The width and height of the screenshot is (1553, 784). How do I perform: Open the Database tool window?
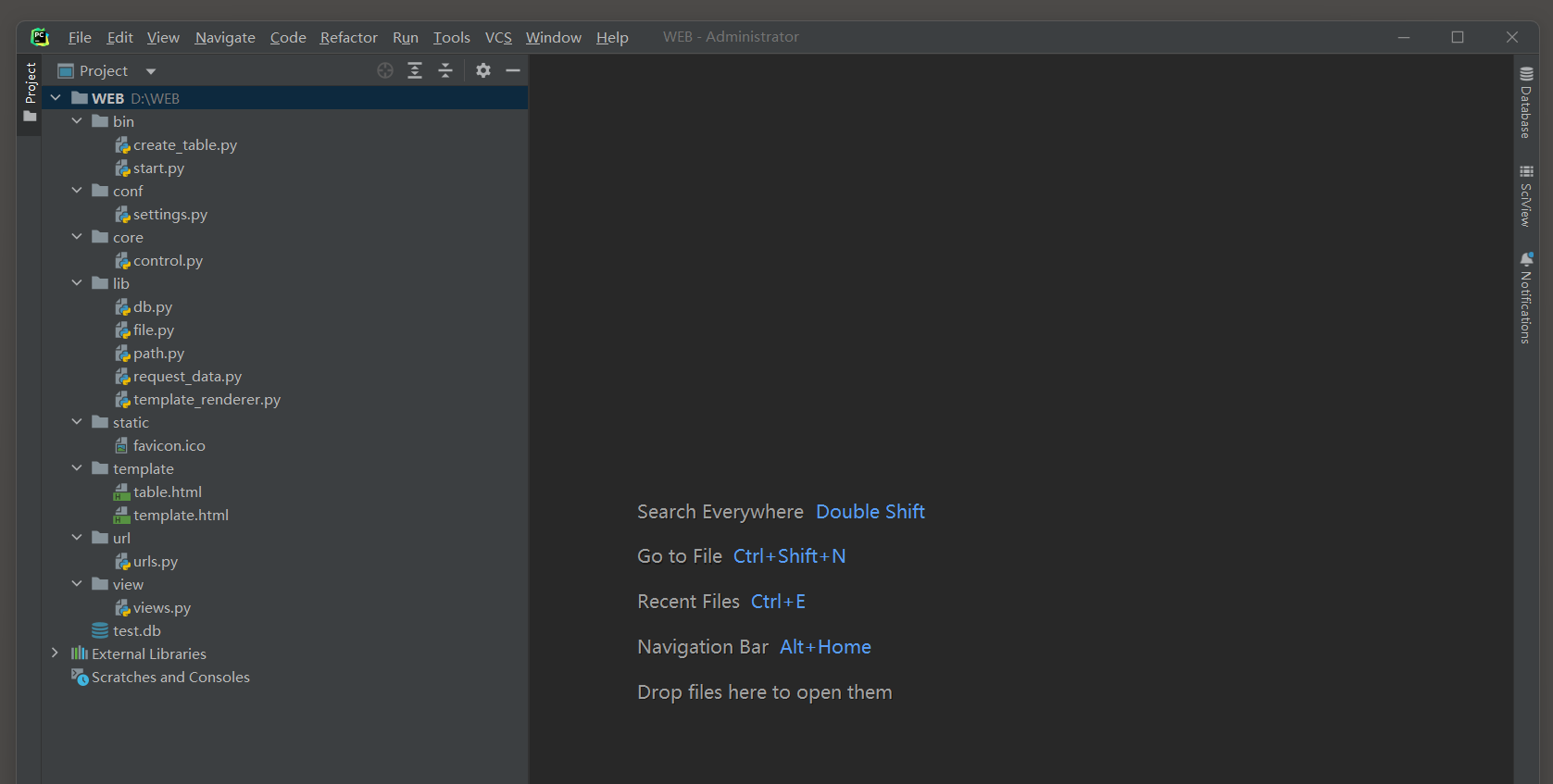click(1526, 103)
